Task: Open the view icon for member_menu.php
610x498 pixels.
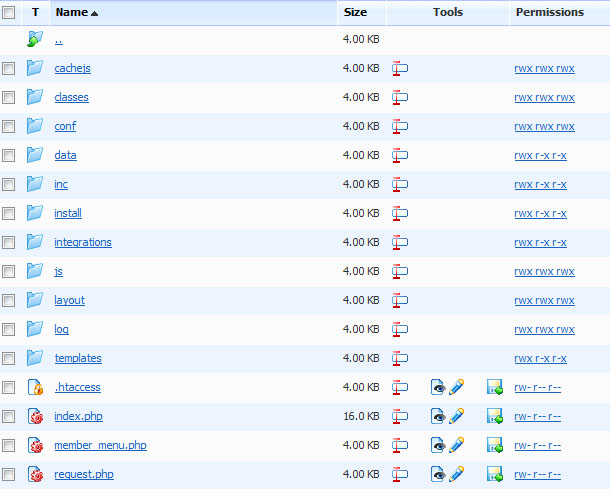Action: pyautogui.click(x=438, y=445)
